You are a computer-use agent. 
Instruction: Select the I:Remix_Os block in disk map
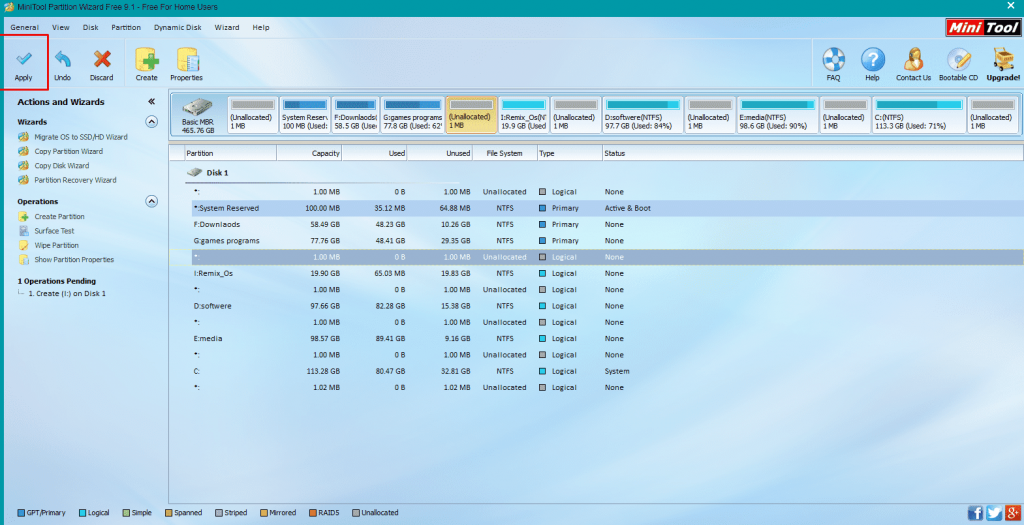pos(524,115)
